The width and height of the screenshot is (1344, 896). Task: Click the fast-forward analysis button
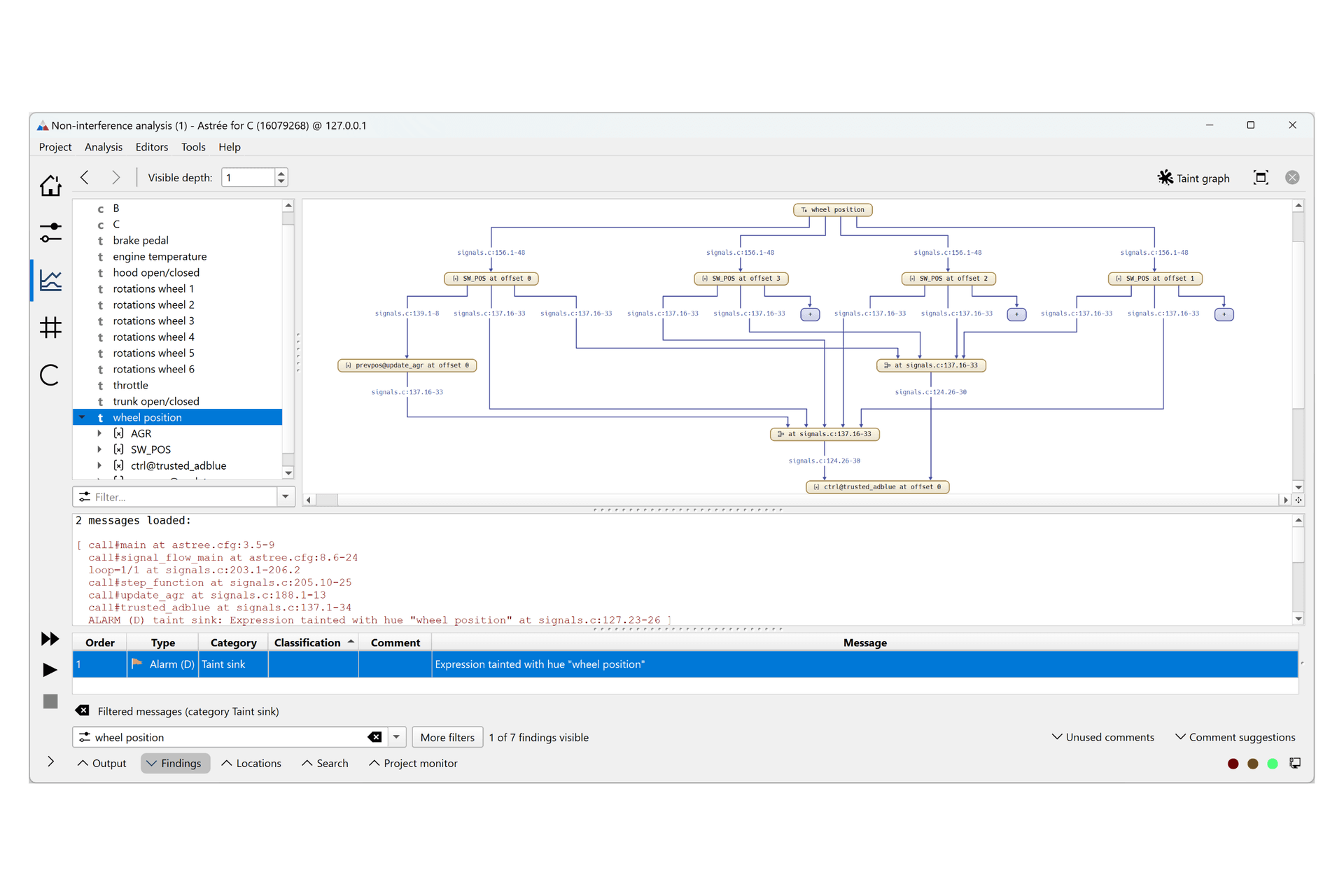[50, 638]
